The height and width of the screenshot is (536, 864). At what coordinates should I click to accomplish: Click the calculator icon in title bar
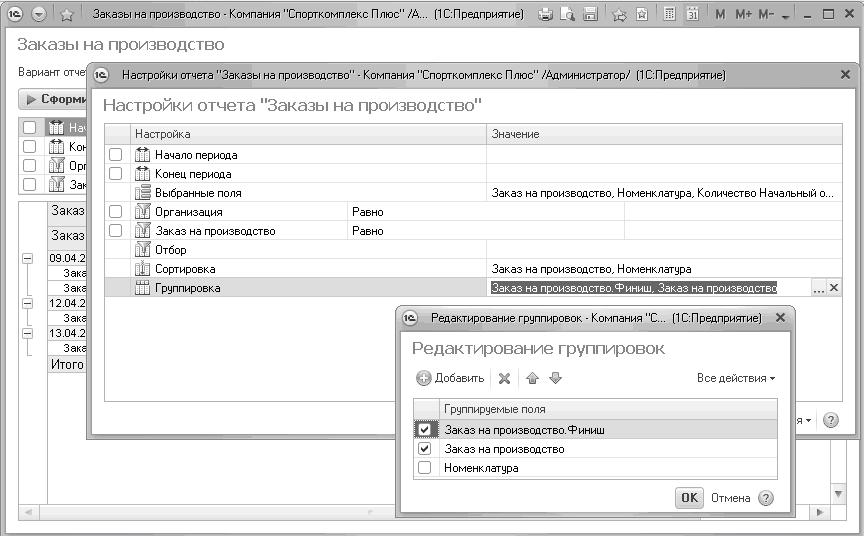(669, 14)
